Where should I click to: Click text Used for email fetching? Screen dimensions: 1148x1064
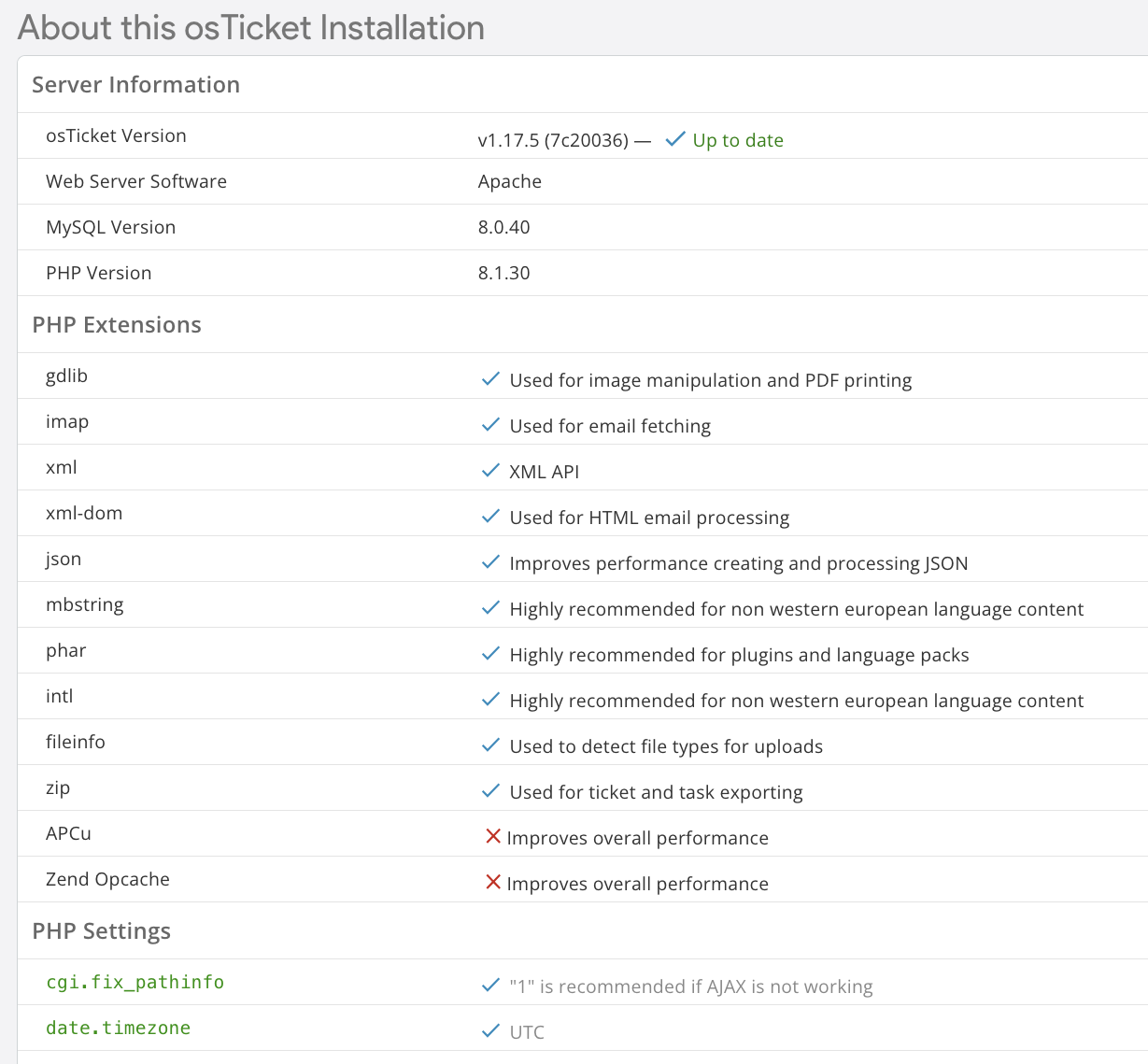point(610,427)
